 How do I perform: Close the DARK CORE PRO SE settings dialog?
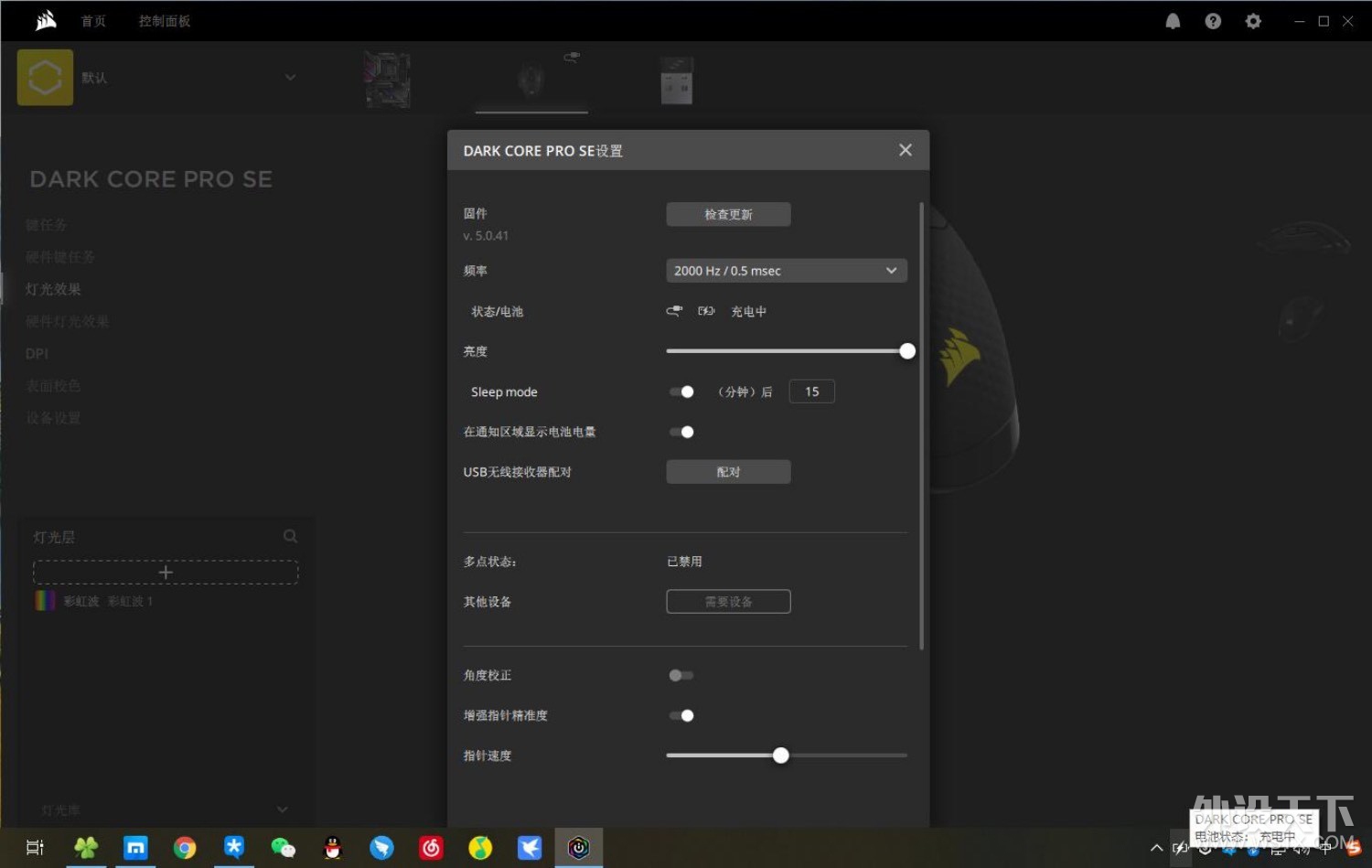(x=906, y=150)
